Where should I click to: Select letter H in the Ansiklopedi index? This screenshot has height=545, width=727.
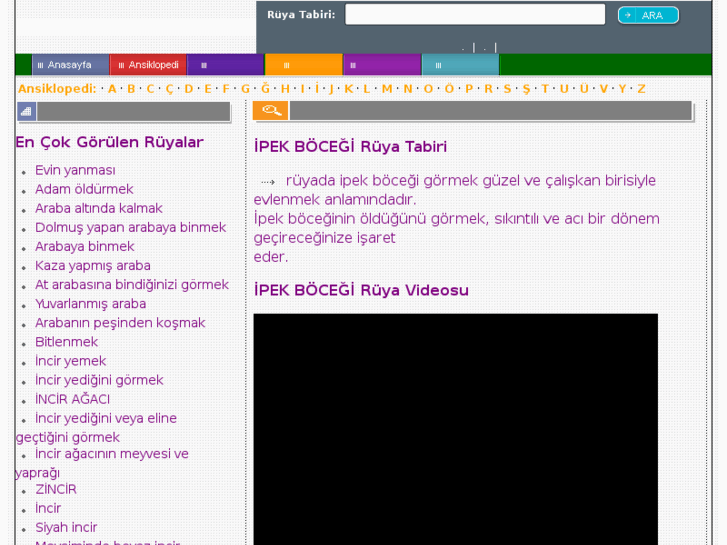click(x=285, y=89)
